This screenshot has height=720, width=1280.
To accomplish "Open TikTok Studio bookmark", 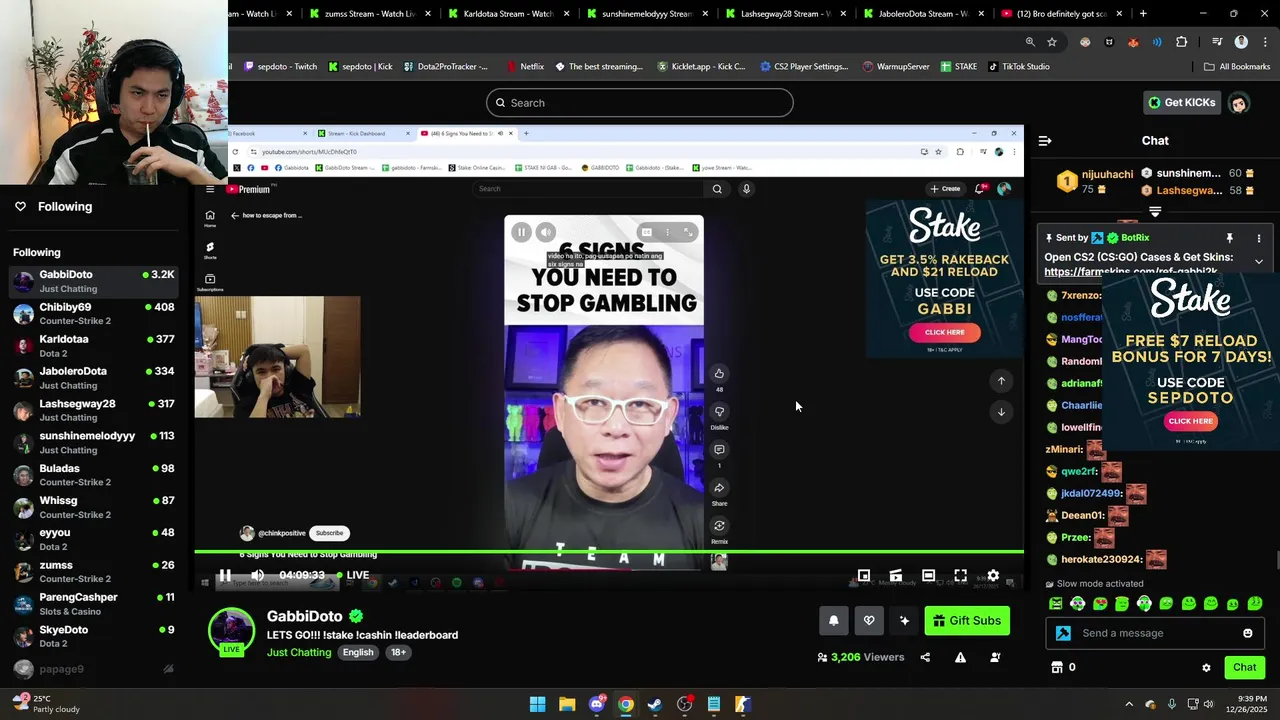I will (1018, 67).
